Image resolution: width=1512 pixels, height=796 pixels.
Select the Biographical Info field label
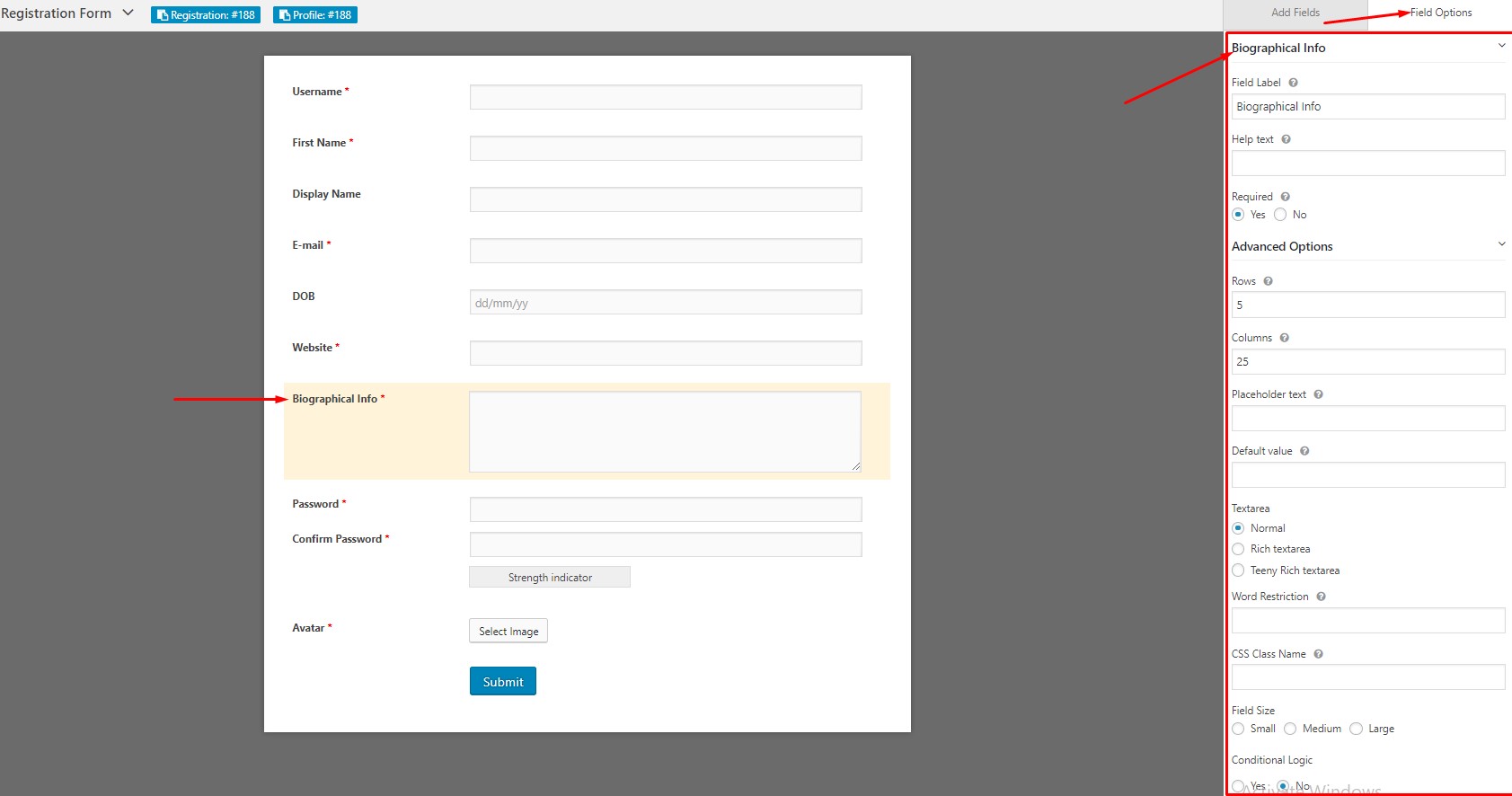click(x=335, y=399)
